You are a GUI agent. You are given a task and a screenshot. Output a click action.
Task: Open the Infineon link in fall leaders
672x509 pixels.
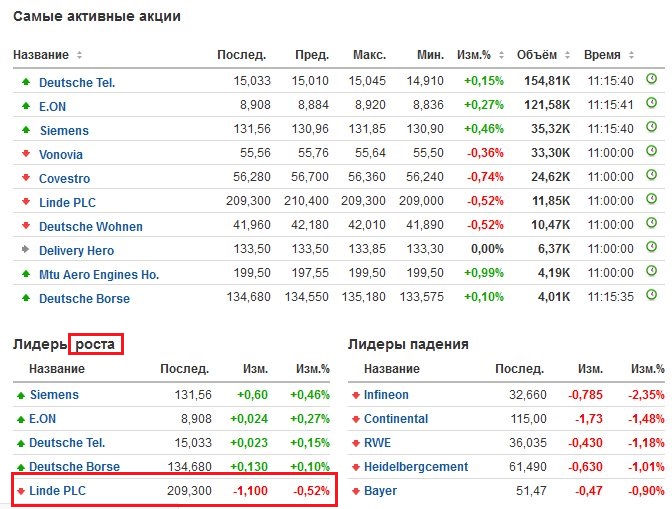coord(386,395)
